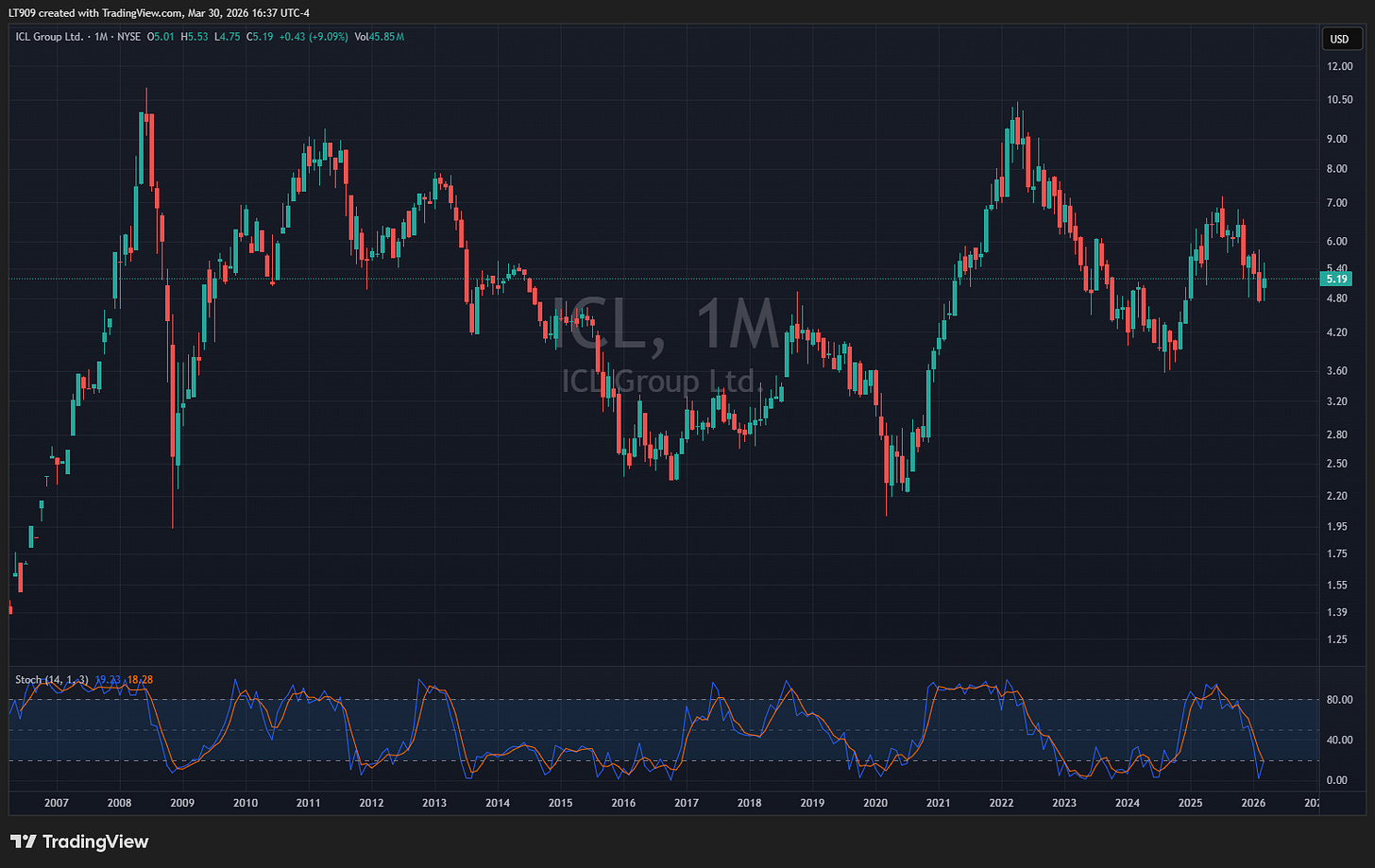
Task: Click the 12.00 price axis label
Action: click(1339, 66)
